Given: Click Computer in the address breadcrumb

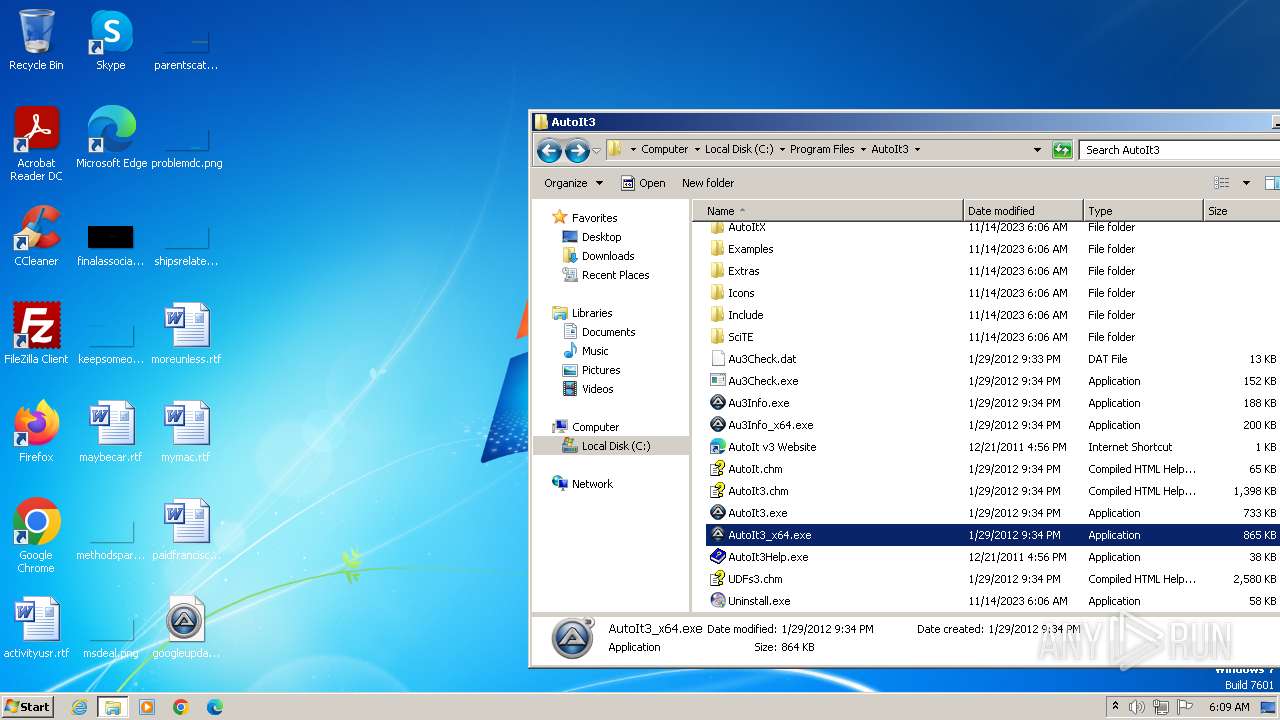Looking at the screenshot, I should (664, 150).
